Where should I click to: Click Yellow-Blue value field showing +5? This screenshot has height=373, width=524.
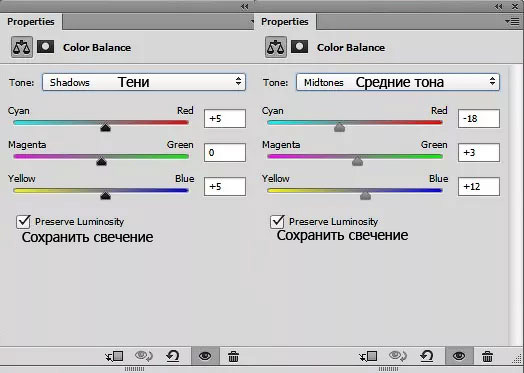click(225, 186)
